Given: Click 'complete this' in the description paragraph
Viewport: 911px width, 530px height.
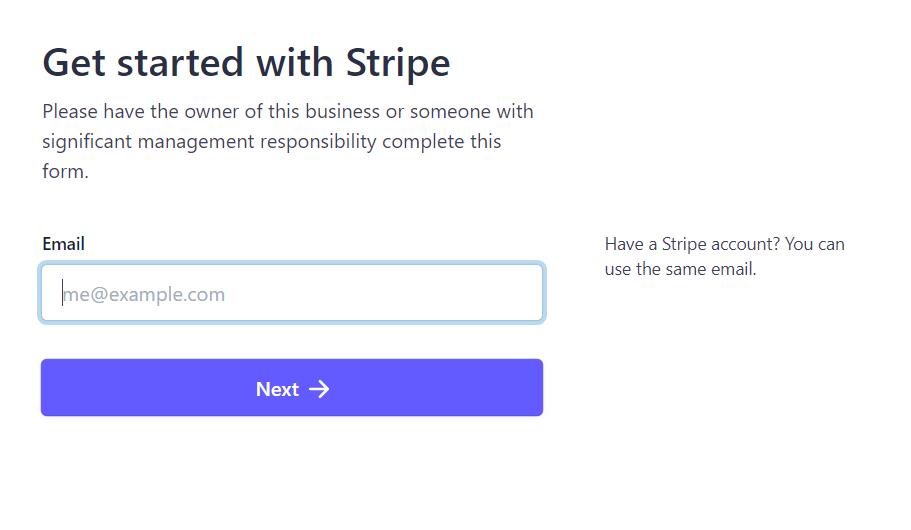Looking at the screenshot, I should (442, 141).
